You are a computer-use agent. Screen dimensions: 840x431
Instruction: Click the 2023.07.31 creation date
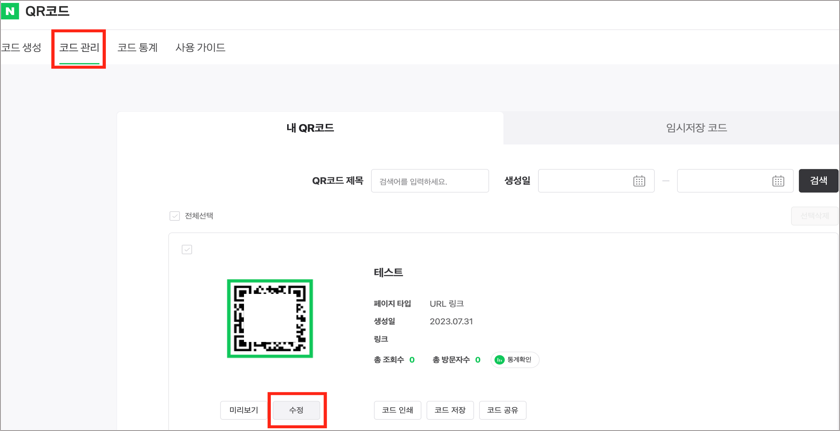[x=452, y=322]
